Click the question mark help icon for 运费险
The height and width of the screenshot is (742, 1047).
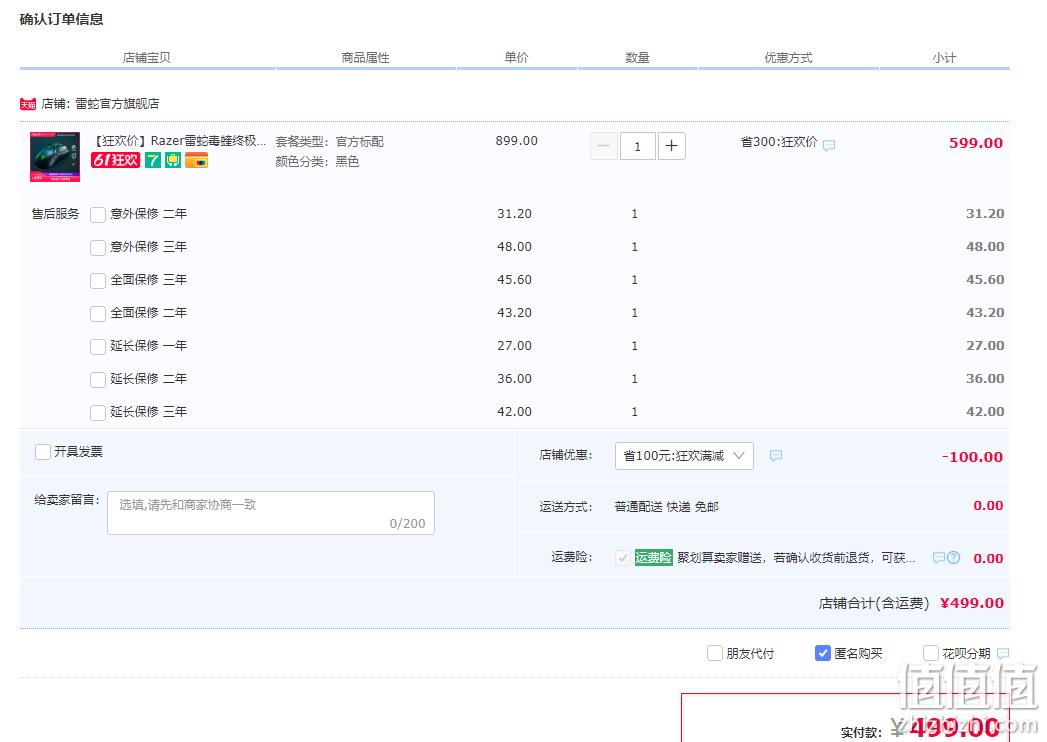tap(954, 558)
